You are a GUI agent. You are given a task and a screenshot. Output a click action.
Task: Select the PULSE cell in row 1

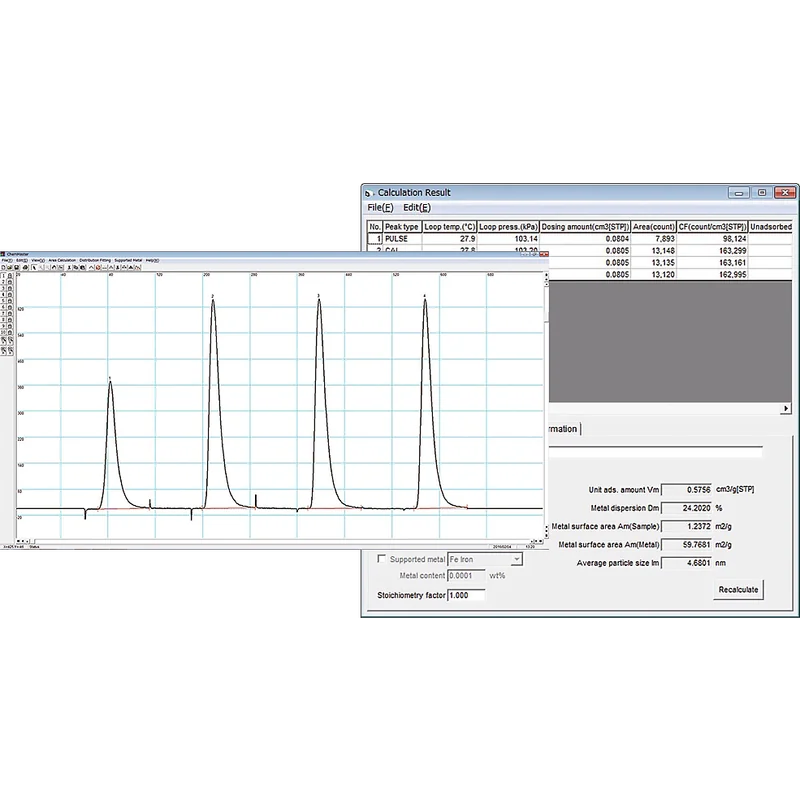click(402, 239)
